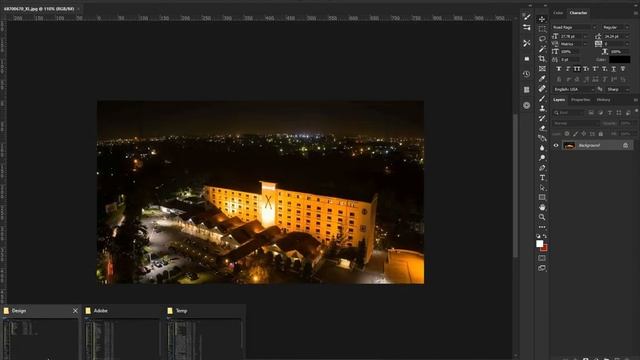Open the layer blend mode dropdown
Viewport: 640px width, 360px height.
576,123
